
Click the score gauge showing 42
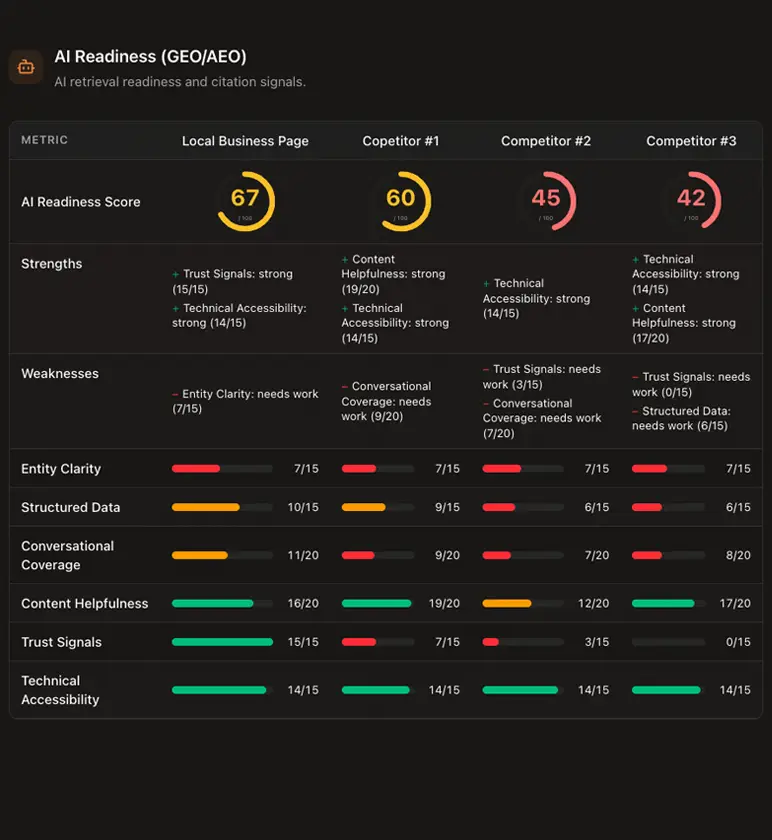[x=691, y=201]
